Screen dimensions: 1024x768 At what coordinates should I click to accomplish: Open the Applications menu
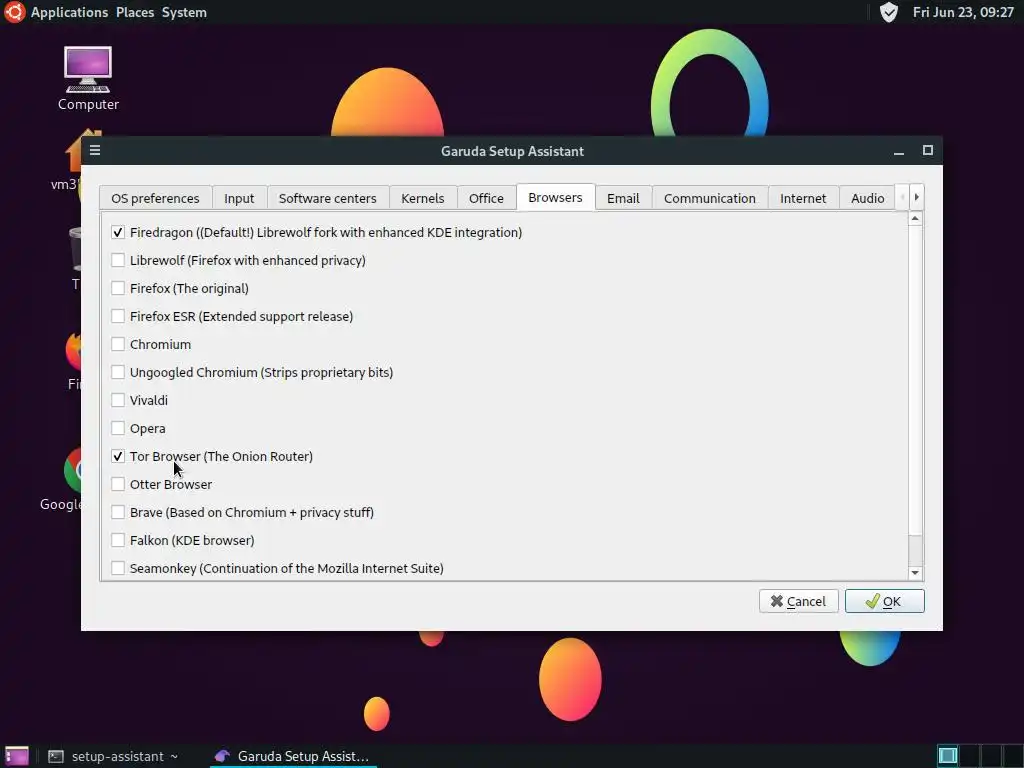(69, 12)
